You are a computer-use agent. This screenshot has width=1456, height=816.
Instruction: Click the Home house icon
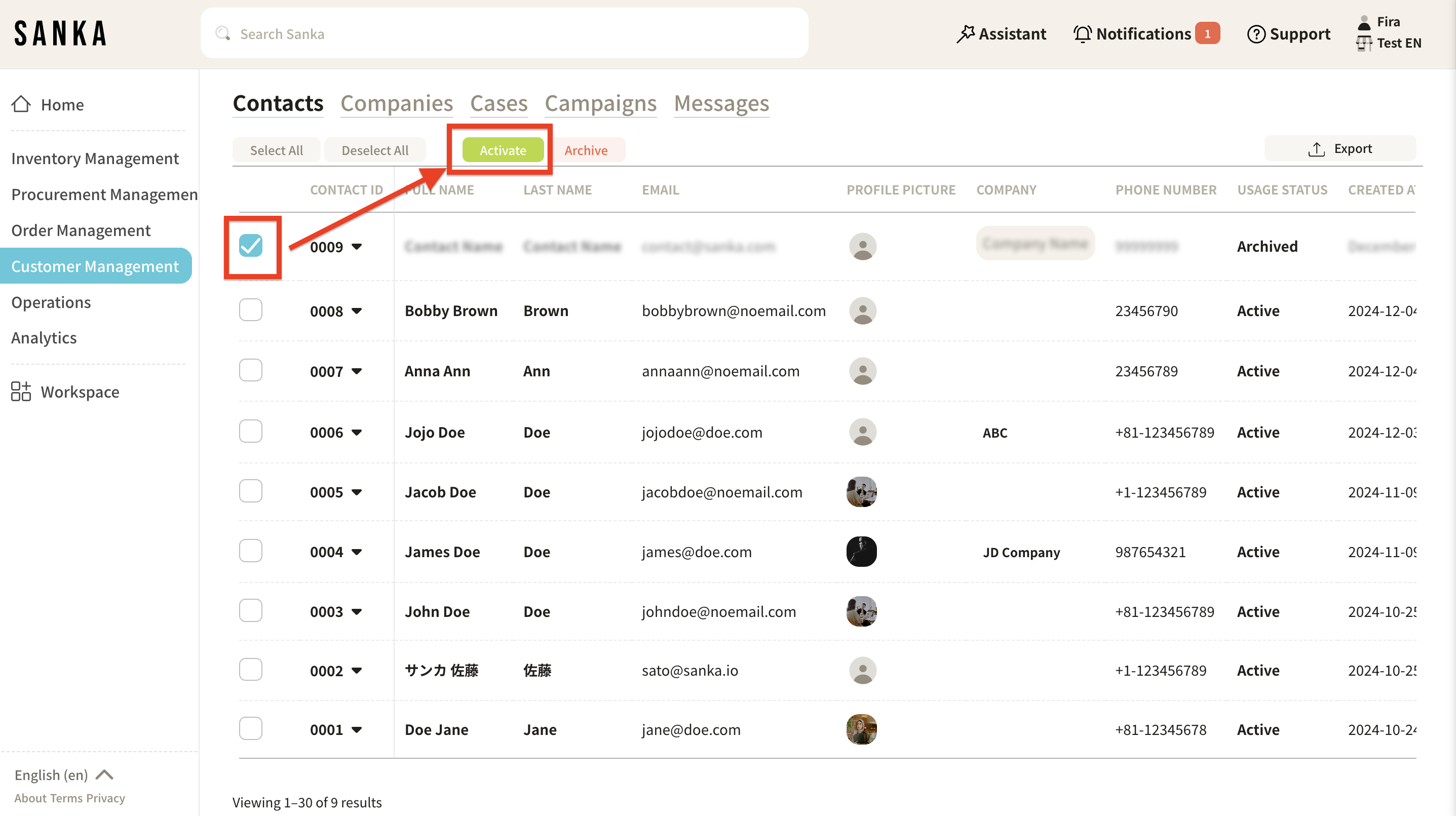point(21,104)
